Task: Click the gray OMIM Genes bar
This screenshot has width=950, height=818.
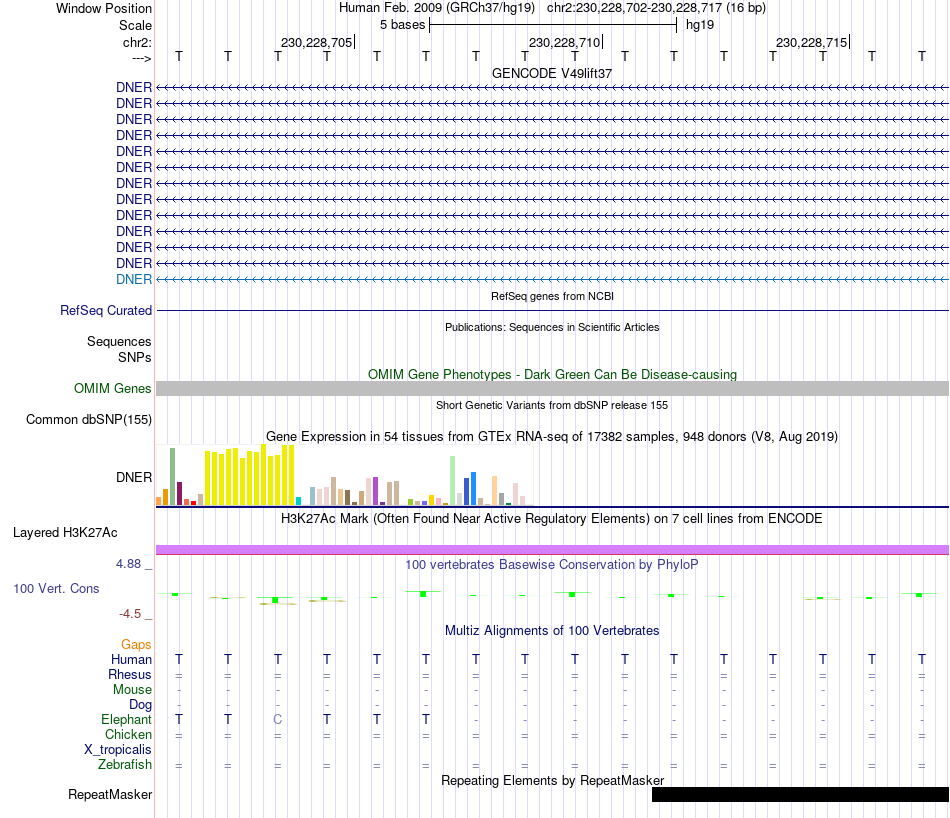Action: [552, 388]
